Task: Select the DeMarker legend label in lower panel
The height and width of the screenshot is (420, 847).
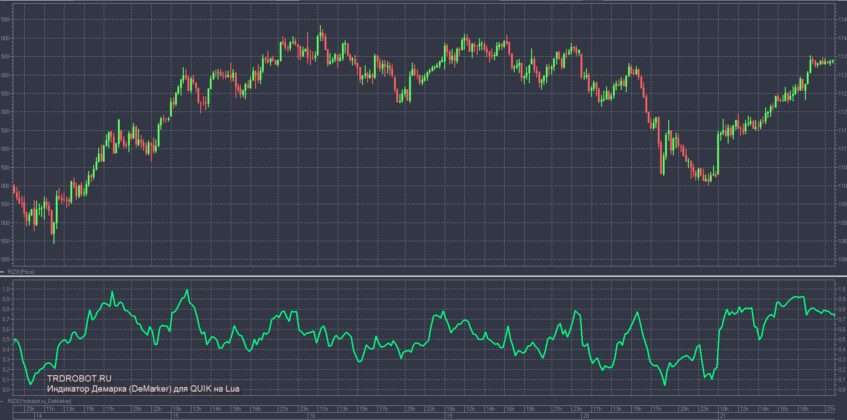Action: 32,402
